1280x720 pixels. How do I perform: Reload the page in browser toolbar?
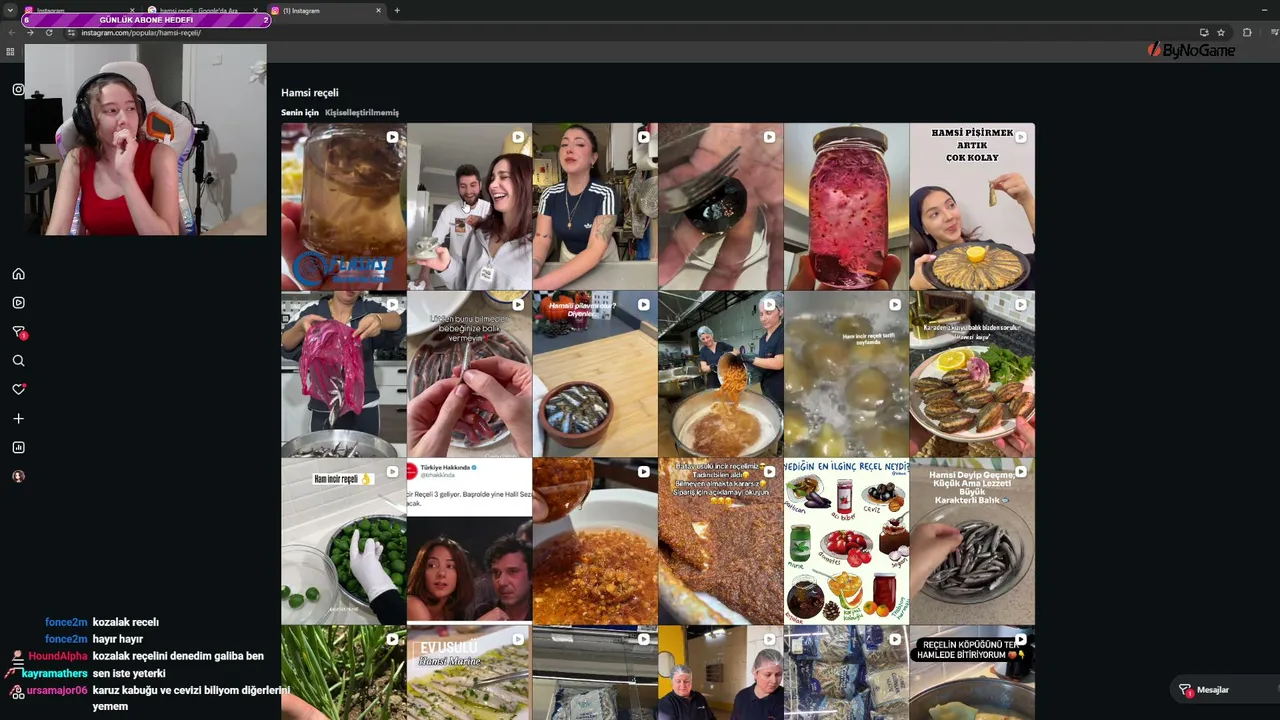49,33
